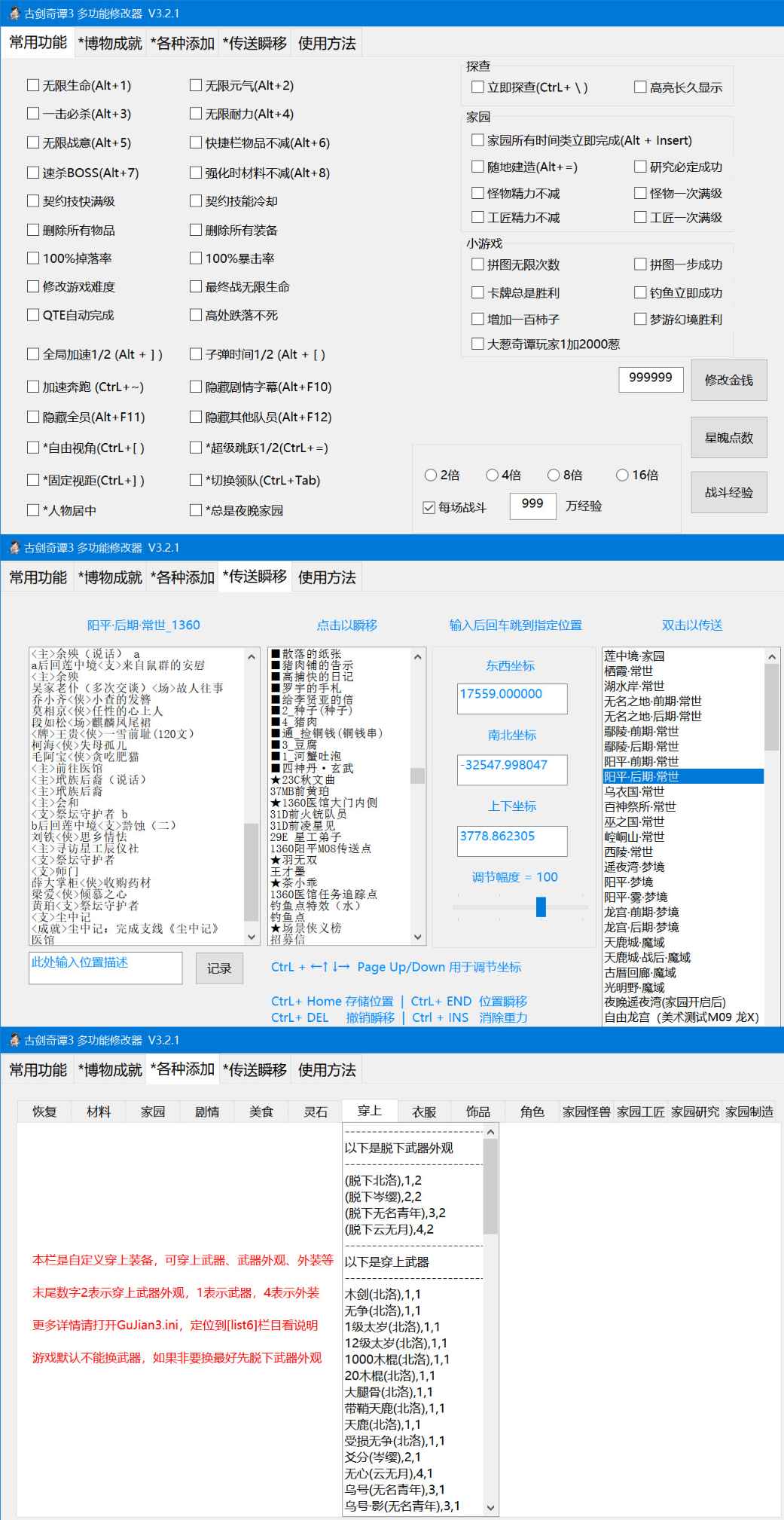Screen dimensions: 784x1520
Task: Focus the 东西坐标 value field
Action: coord(511,698)
